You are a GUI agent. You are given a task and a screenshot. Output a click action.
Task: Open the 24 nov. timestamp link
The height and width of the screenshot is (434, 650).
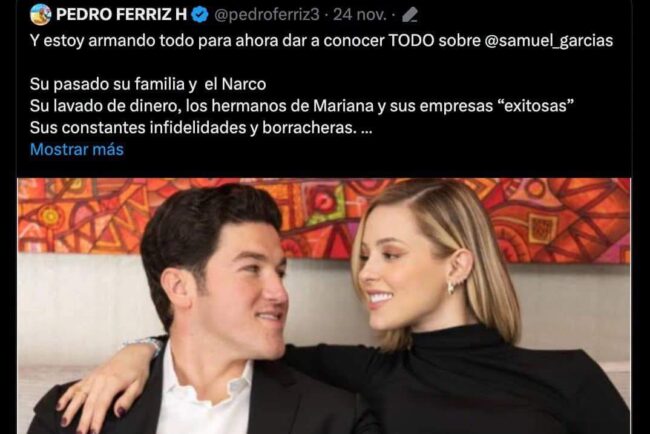pos(359,15)
